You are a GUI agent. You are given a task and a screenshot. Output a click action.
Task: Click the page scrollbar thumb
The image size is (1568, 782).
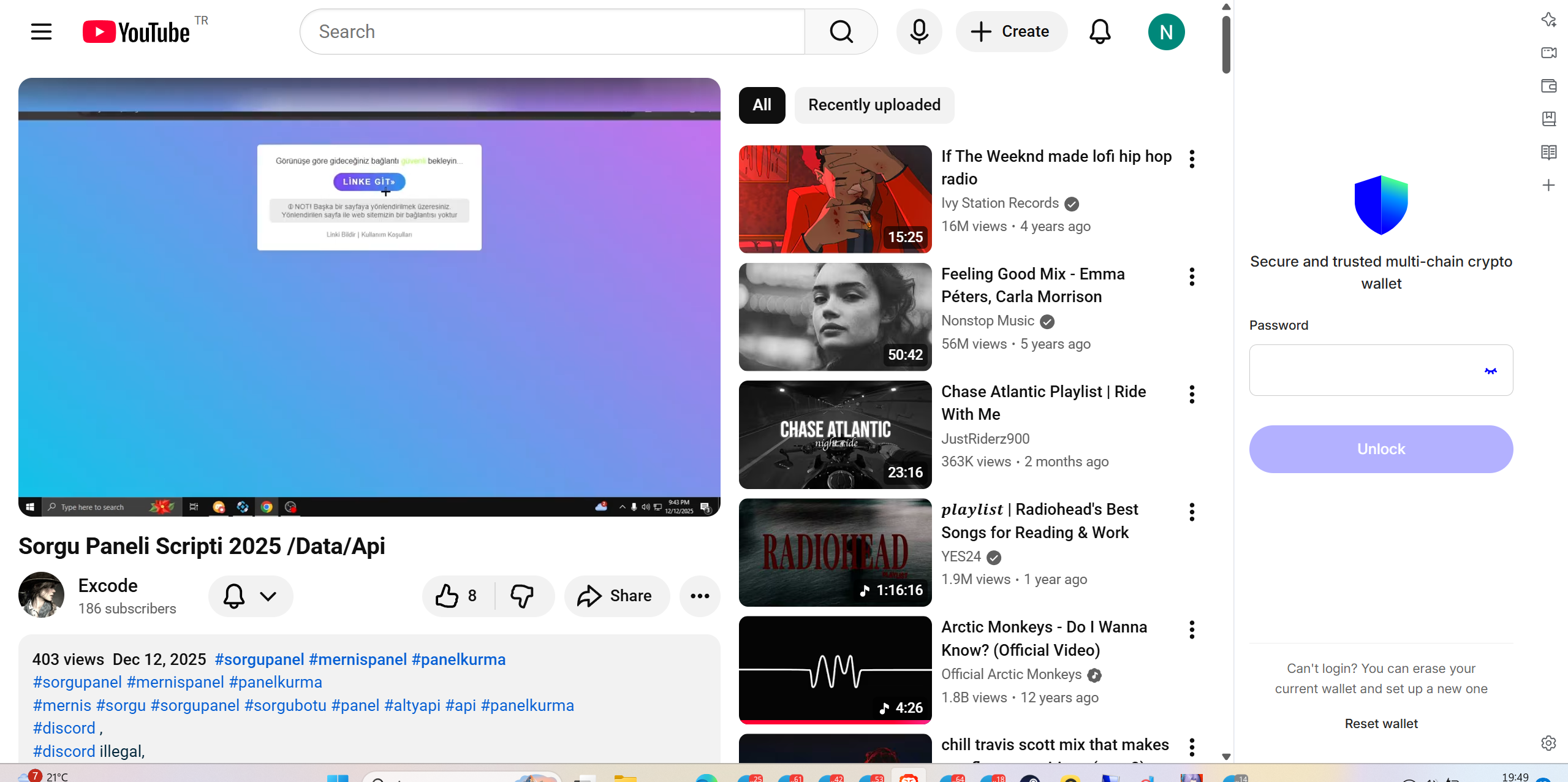1226,44
